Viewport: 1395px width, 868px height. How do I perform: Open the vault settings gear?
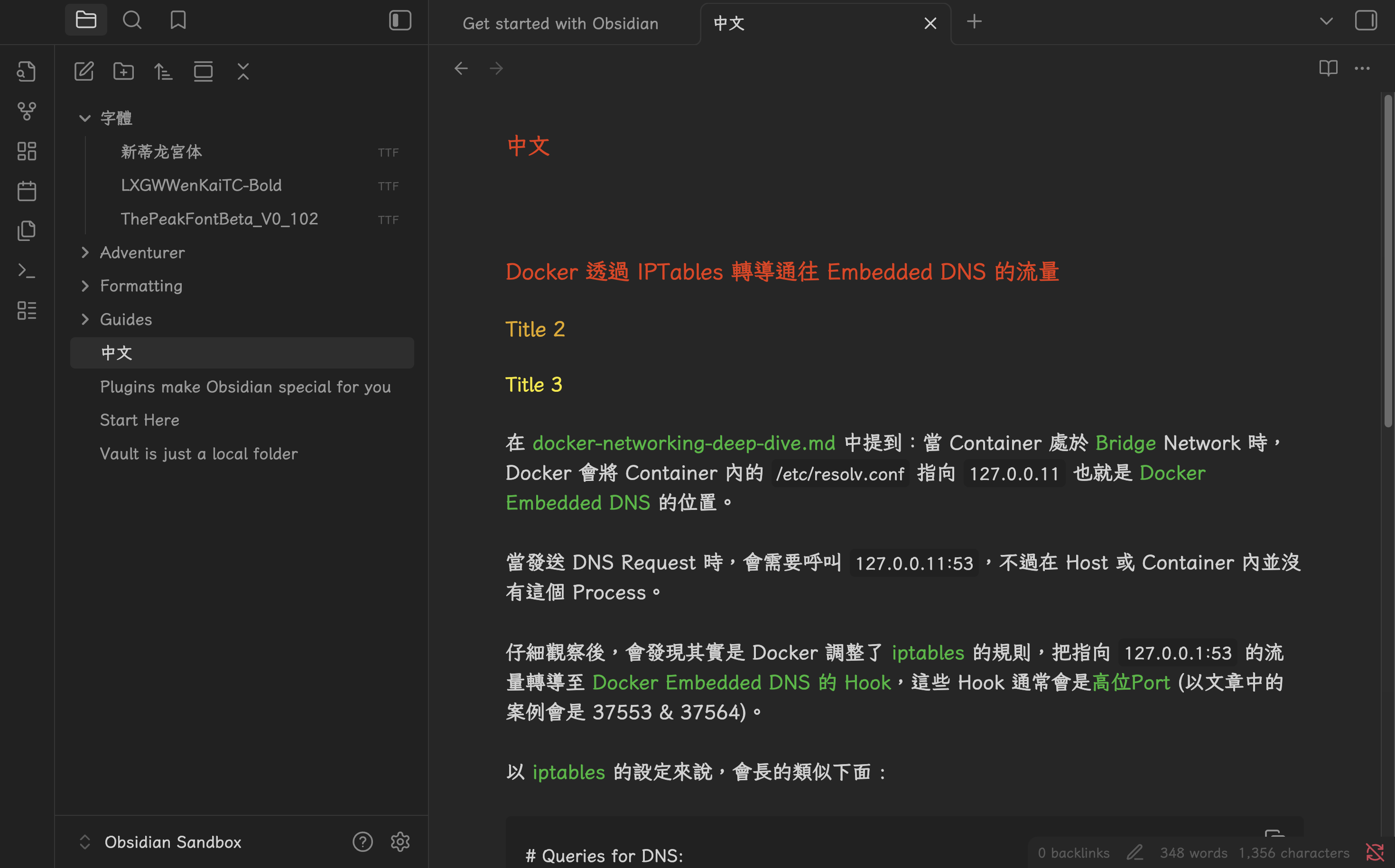pyautogui.click(x=400, y=841)
